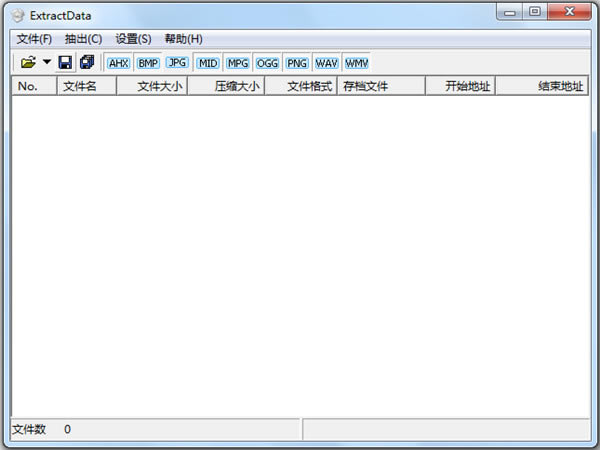Click the save floppy disk icon
The width and height of the screenshot is (600, 450).
tap(65, 63)
